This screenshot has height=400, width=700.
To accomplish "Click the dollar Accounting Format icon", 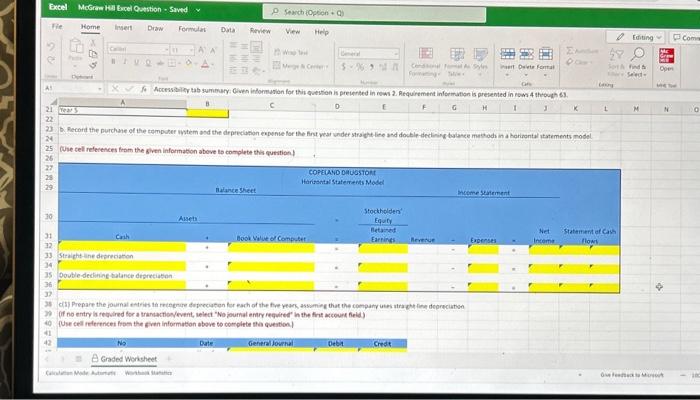I will pyautogui.click(x=343, y=66).
